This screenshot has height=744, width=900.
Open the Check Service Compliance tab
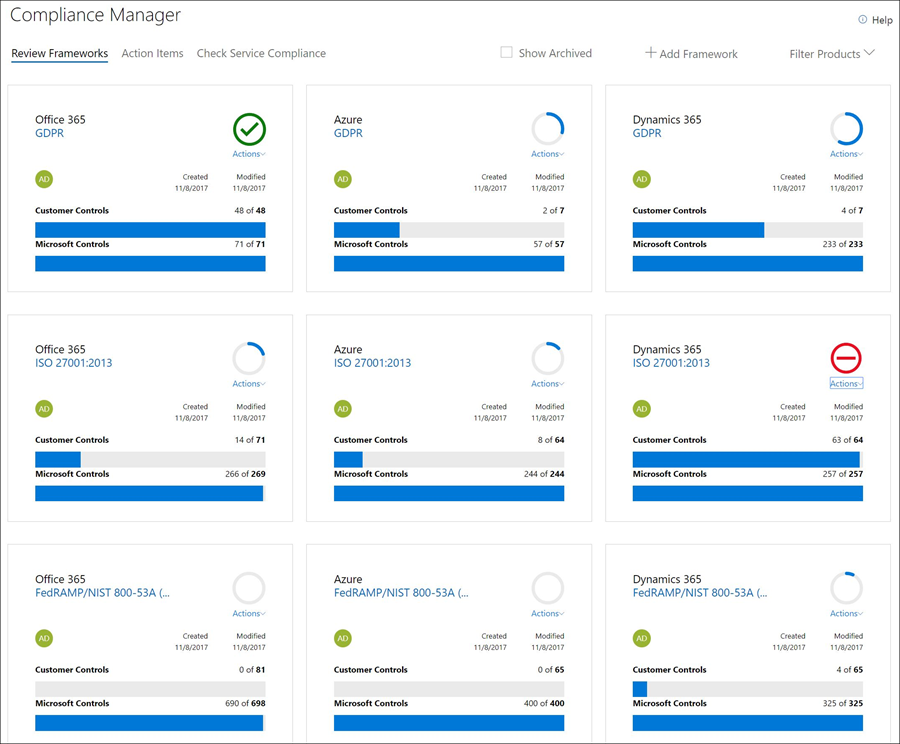point(261,53)
